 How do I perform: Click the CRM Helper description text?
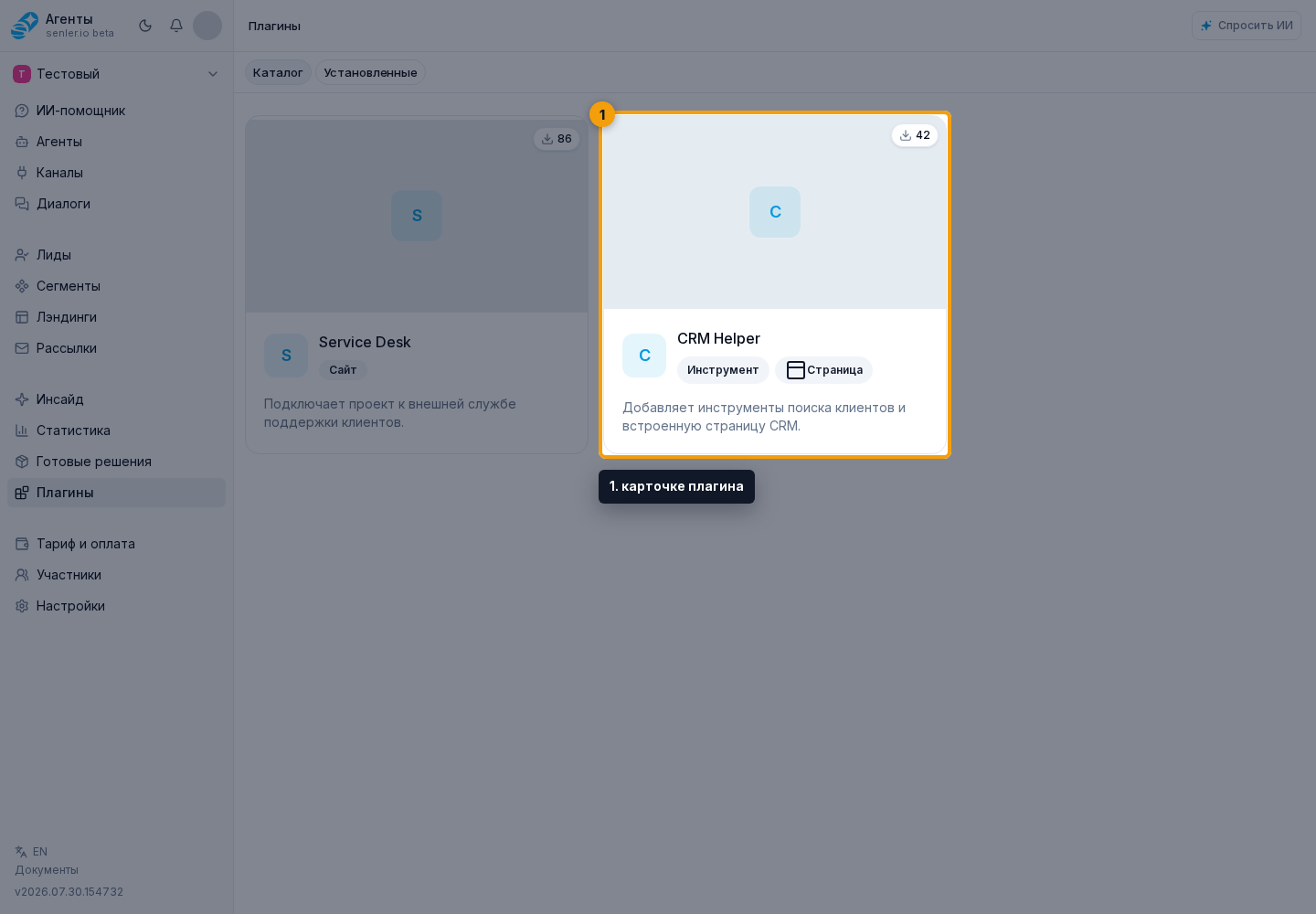764,417
